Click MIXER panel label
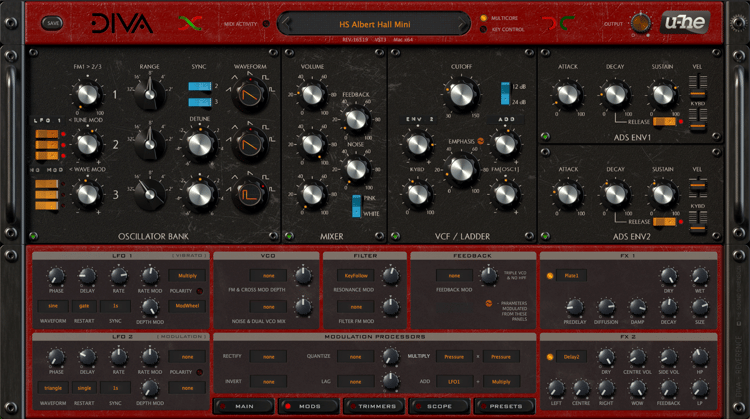The height and width of the screenshot is (419, 750). (331, 236)
